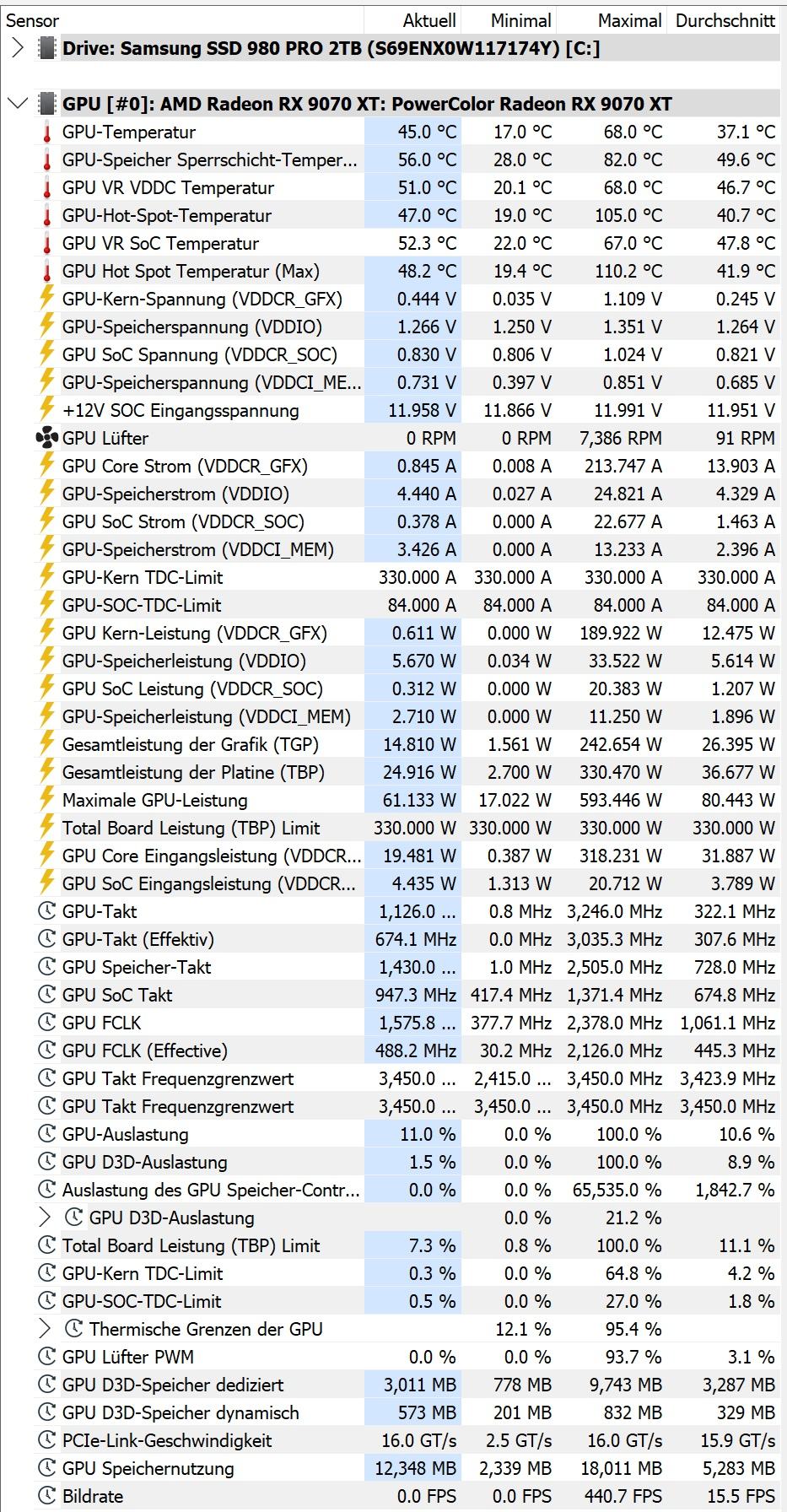Click the clock icon of GPU-Takt
The width and height of the screenshot is (787, 1512).
(x=47, y=911)
